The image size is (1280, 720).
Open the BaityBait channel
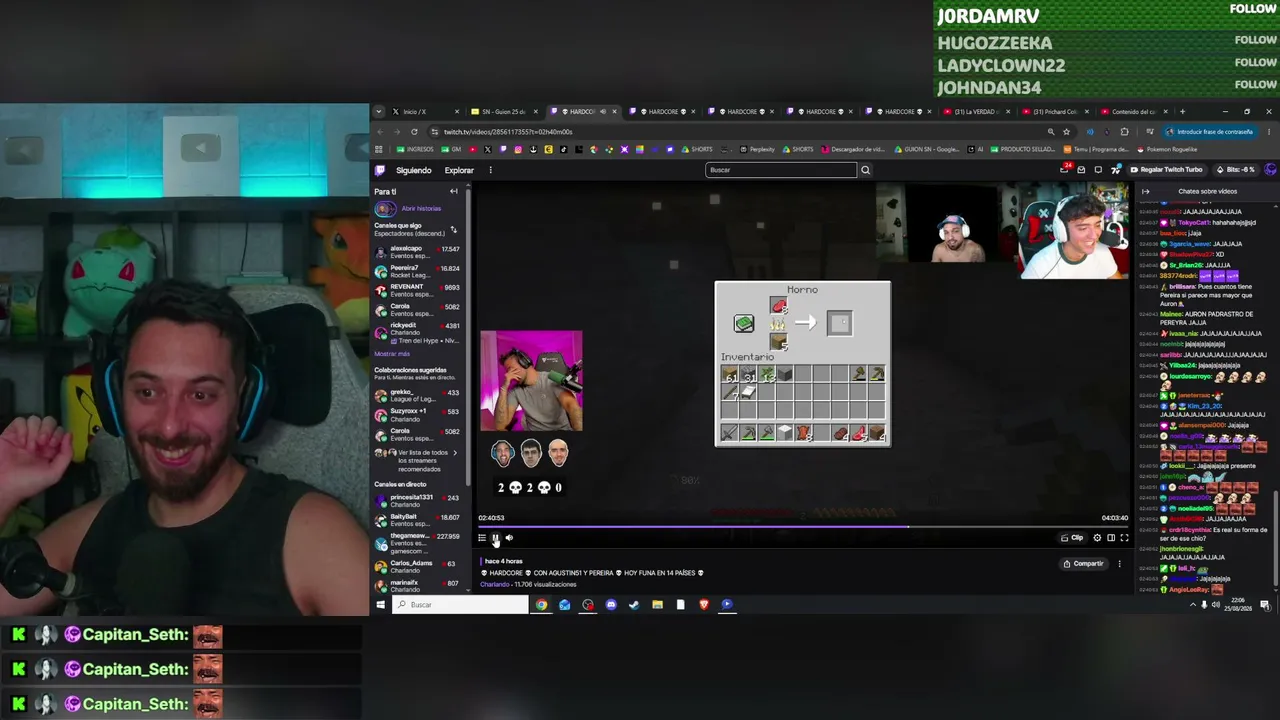[x=416, y=521]
